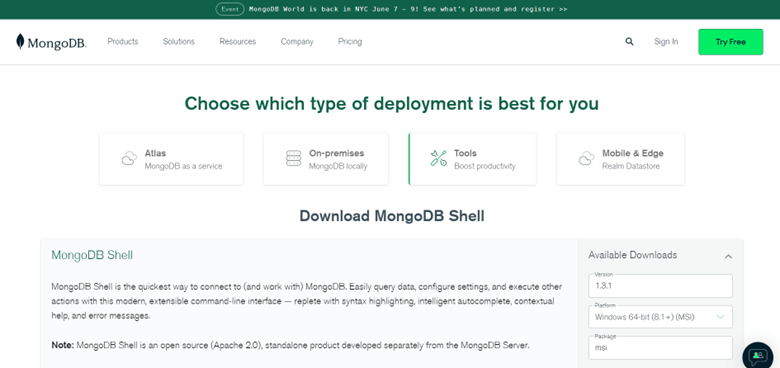Select the Tools deployment card
This screenshot has width=780, height=368.
(472, 159)
